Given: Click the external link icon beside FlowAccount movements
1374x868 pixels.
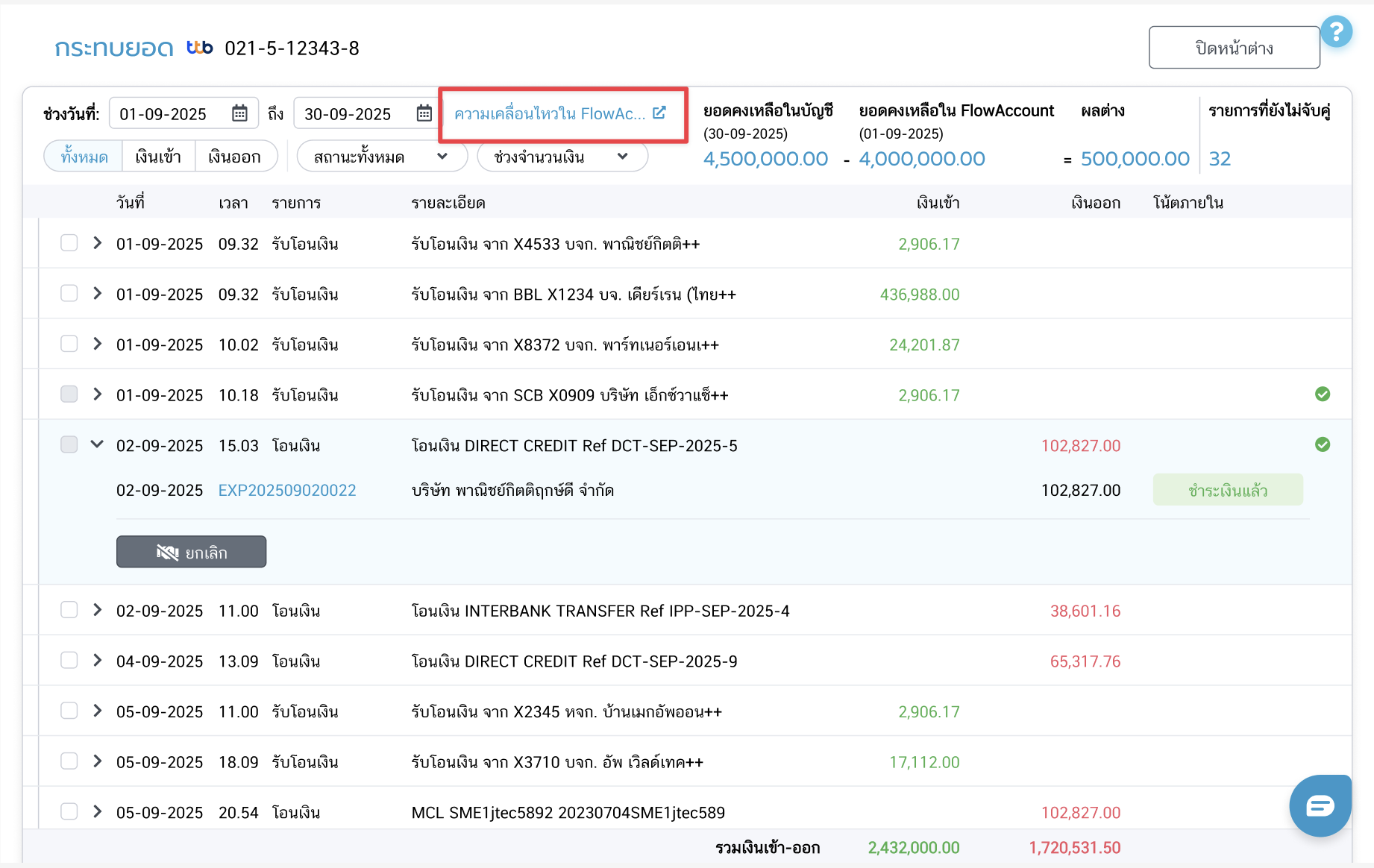Looking at the screenshot, I should (x=659, y=113).
